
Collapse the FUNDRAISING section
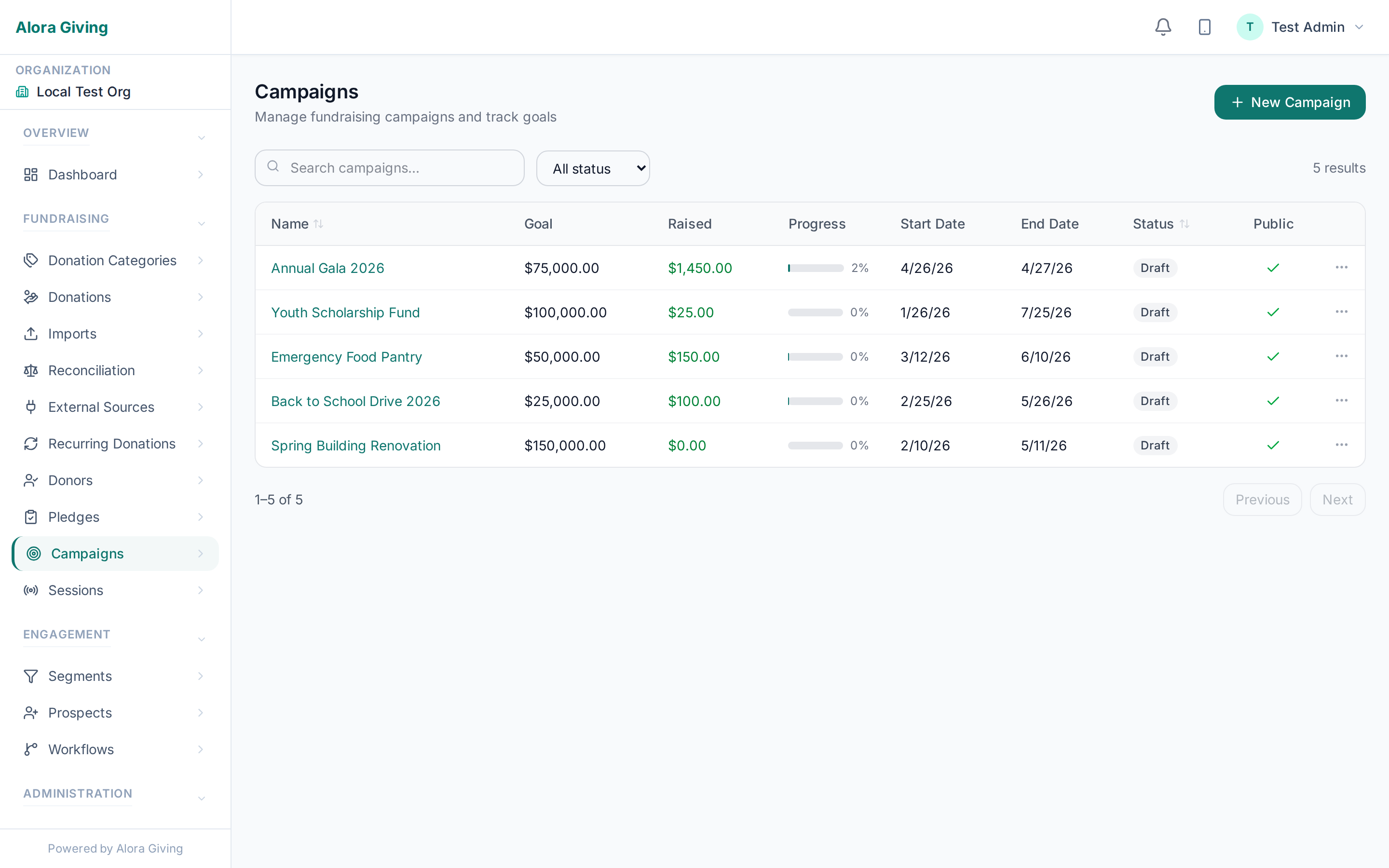click(x=201, y=223)
